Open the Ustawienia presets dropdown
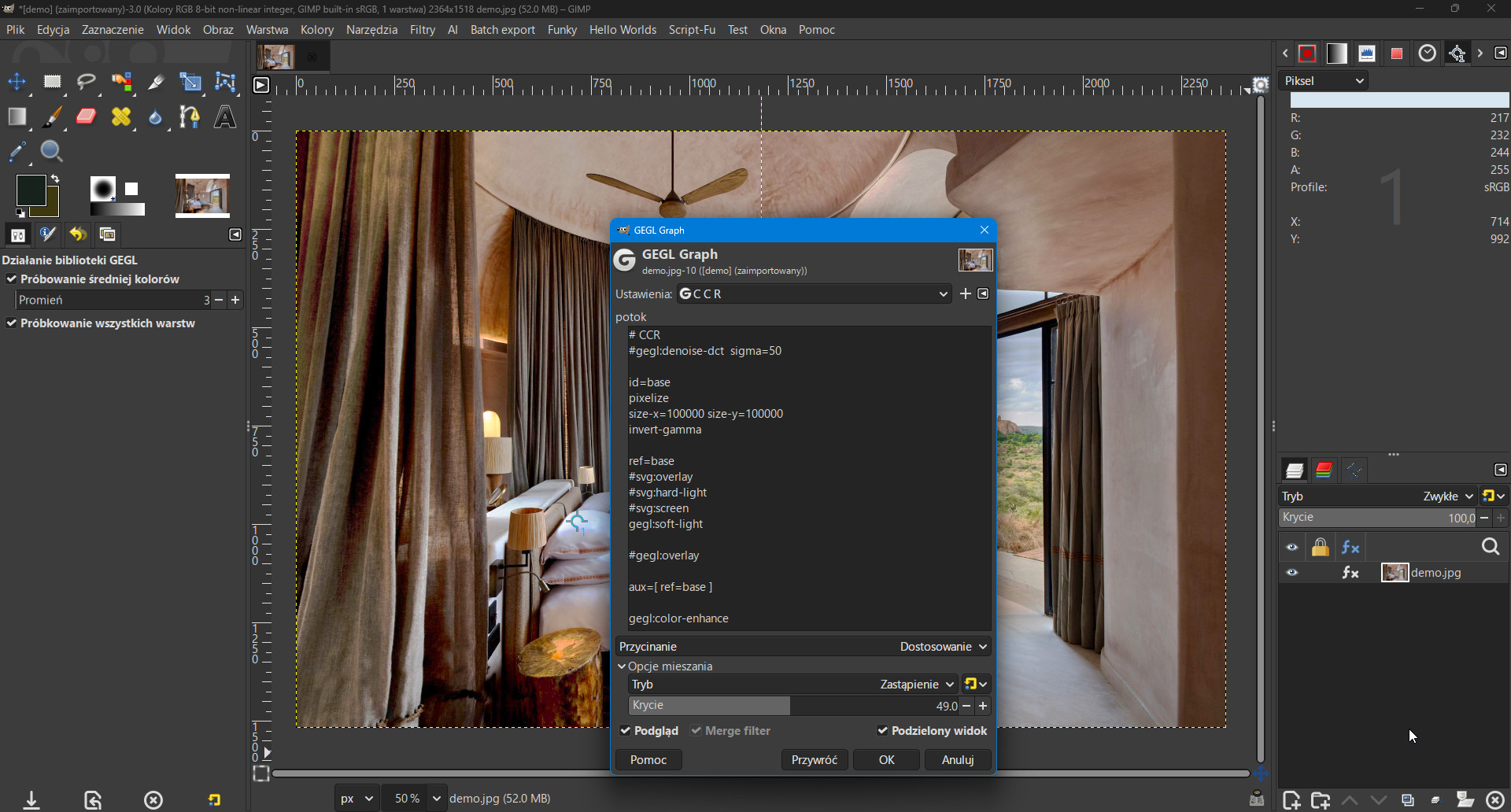Image resolution: width=1511 pixels, height=812 pixels. (814, 294)
